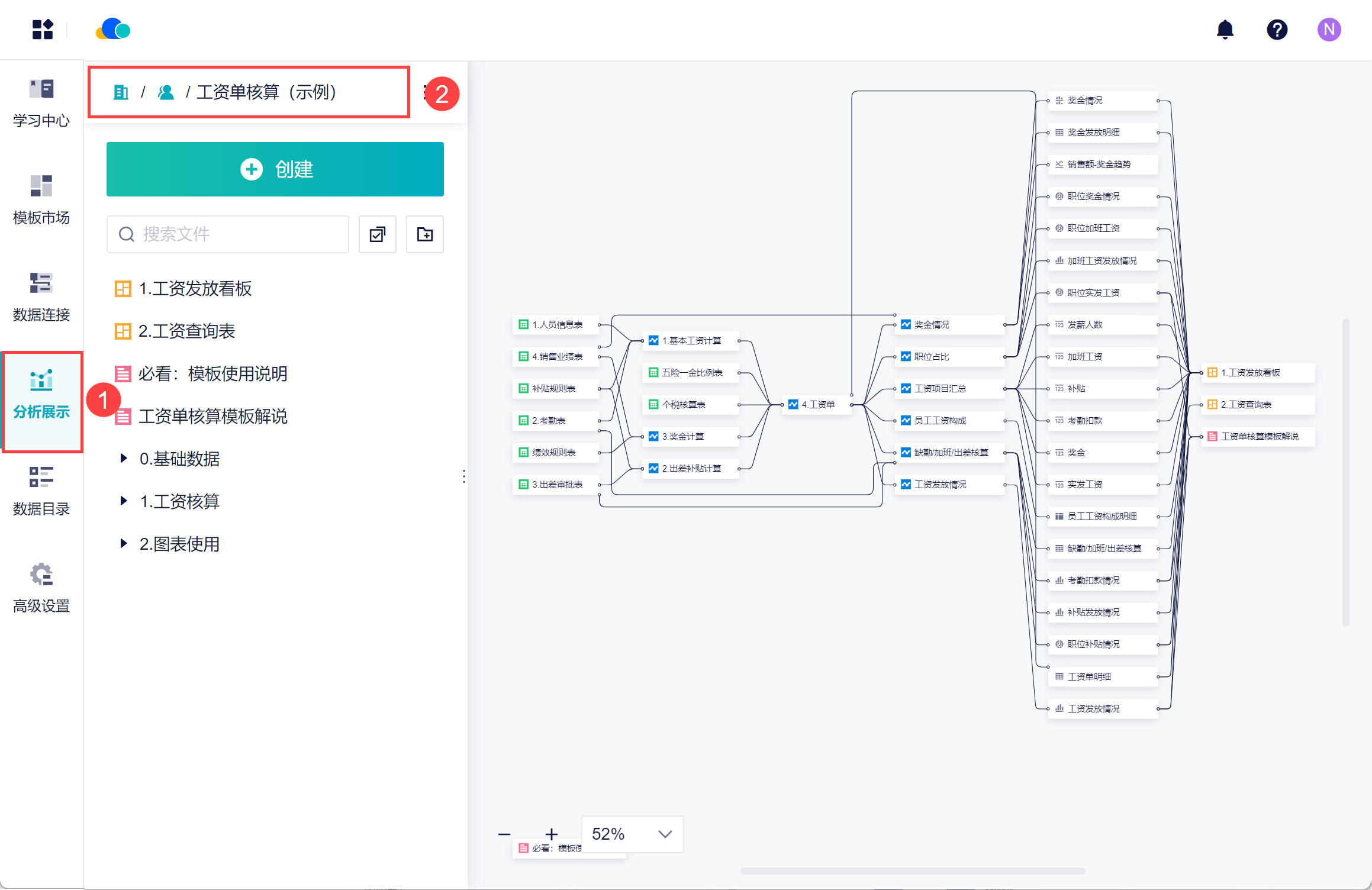Expand the 1.工资核算 folder
The image size is (1372, 890).
pyautogui.click(x=124, y=501)
